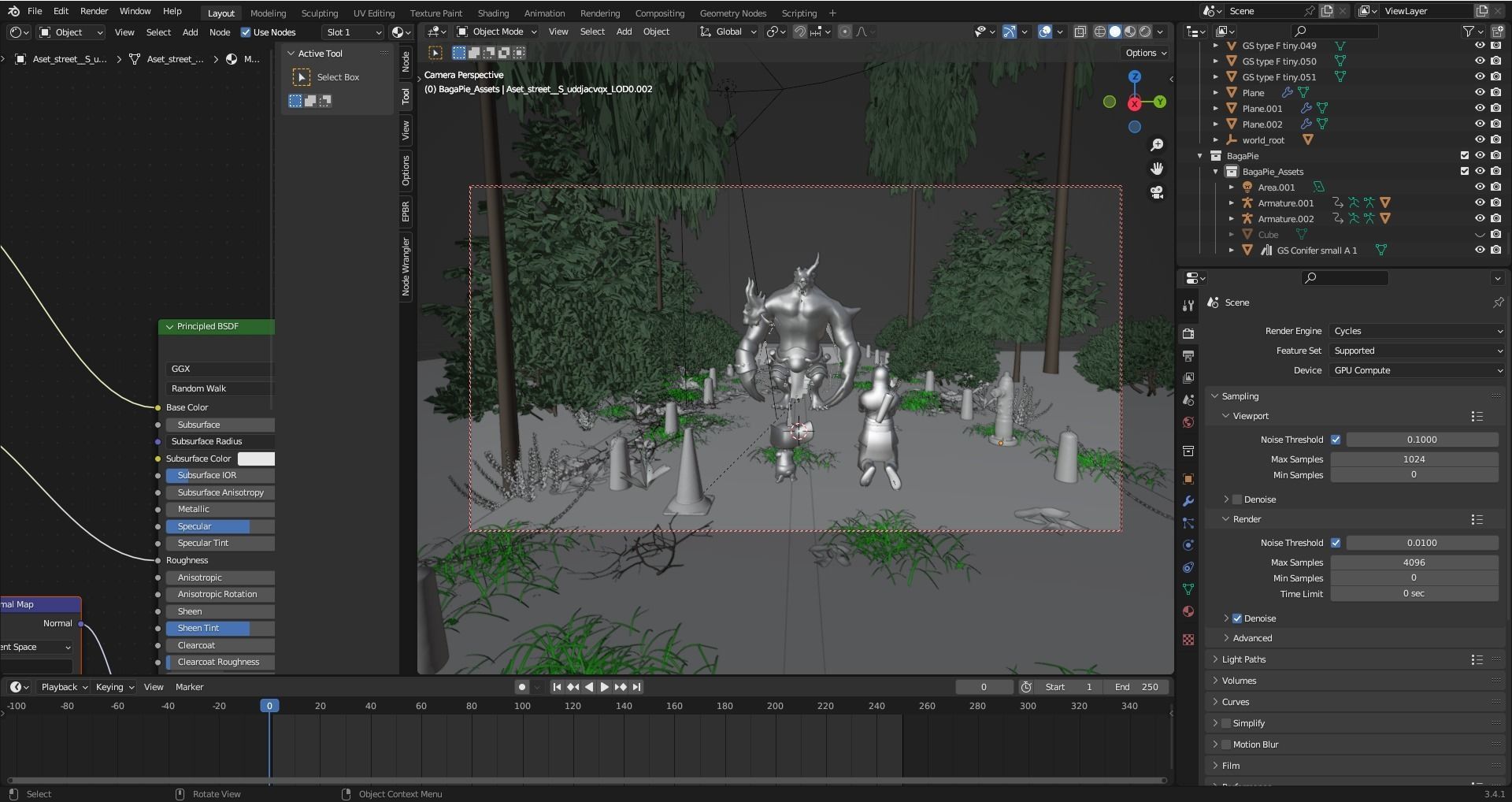This screenshot has width=1512, height=802.
Task: Open the Object Constraints properties tab
Action: (x=1188, y=567)
